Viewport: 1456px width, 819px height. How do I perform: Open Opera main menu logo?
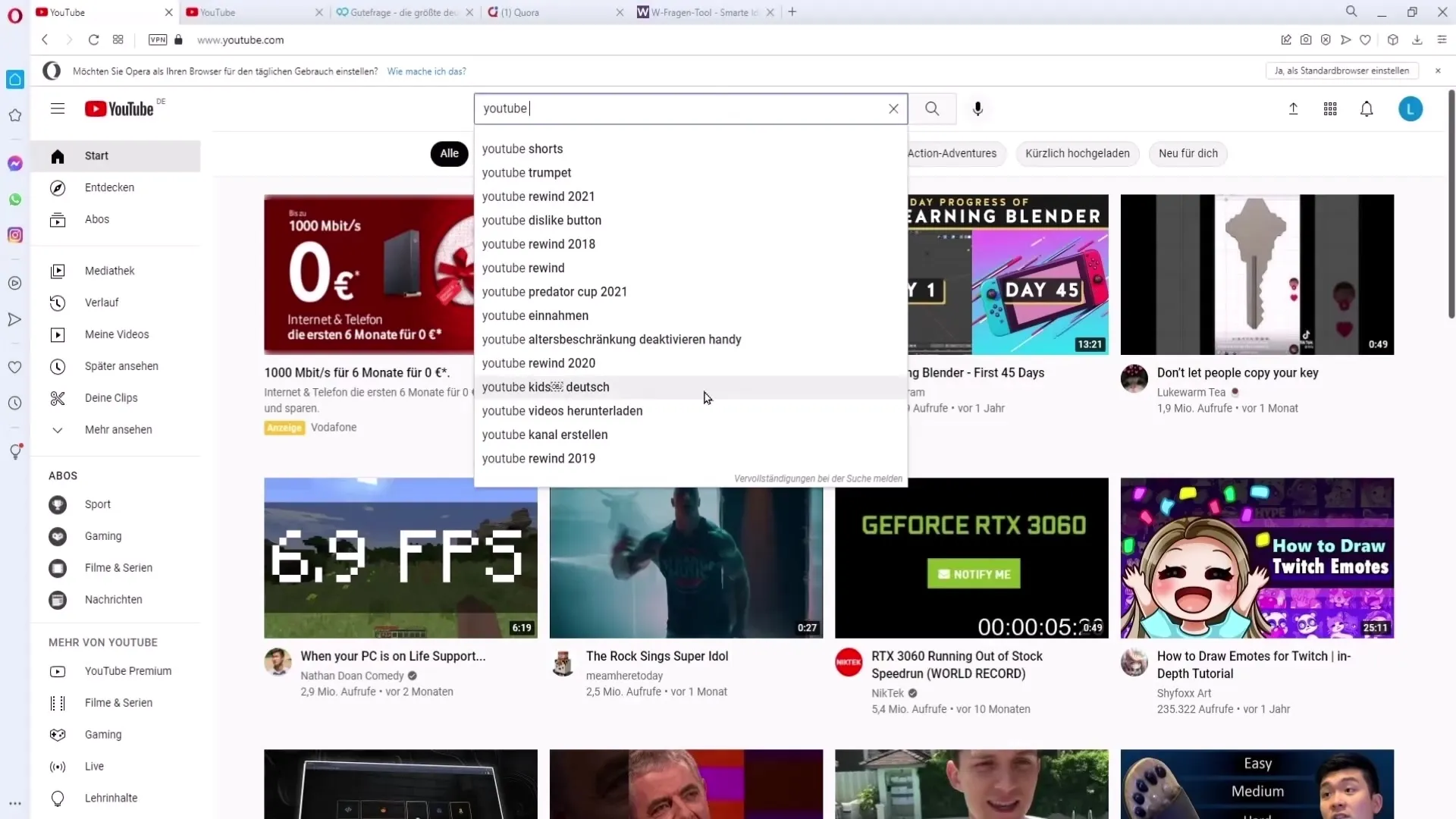point(15,15)
